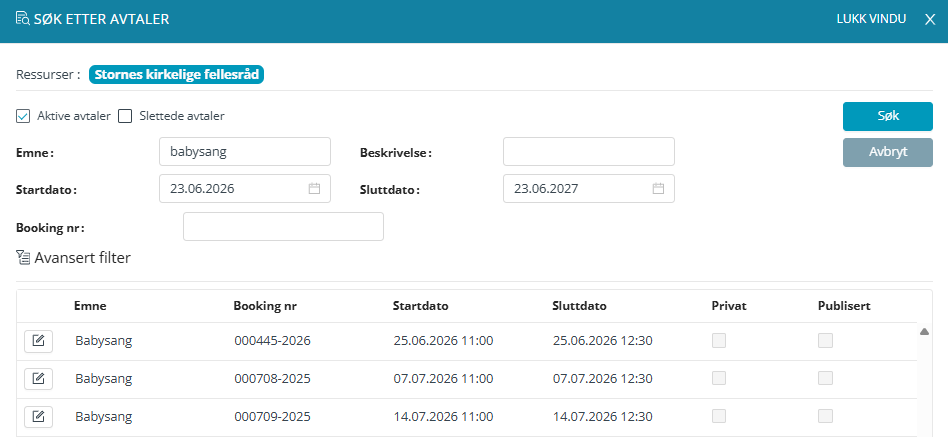Click end date 25.06.2026 12:30

(603, 341)
